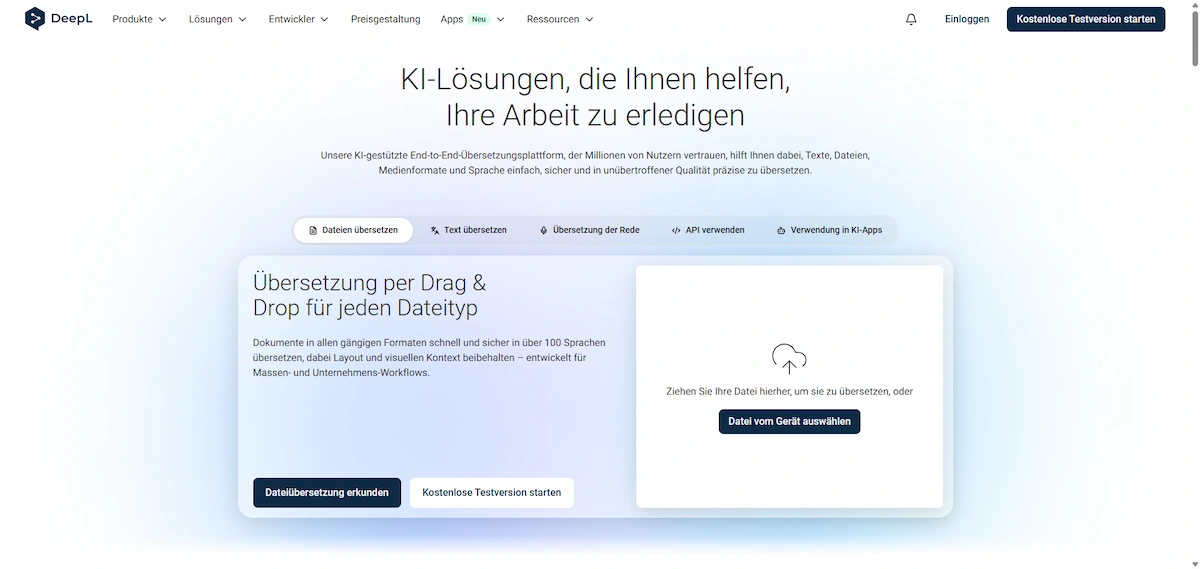The width and height of the screenshot is (1200, 569).
Task: Switch to the API verwenden tab
Action: point(708,230)
